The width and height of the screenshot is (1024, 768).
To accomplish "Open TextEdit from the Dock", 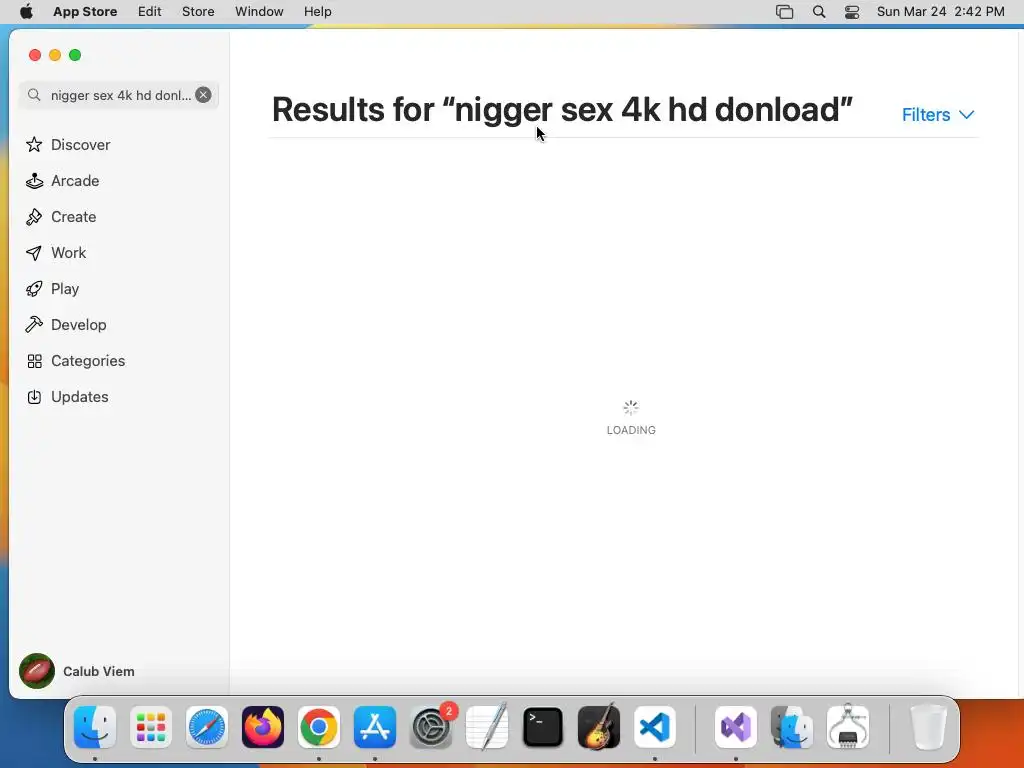I will coord(487,727).
